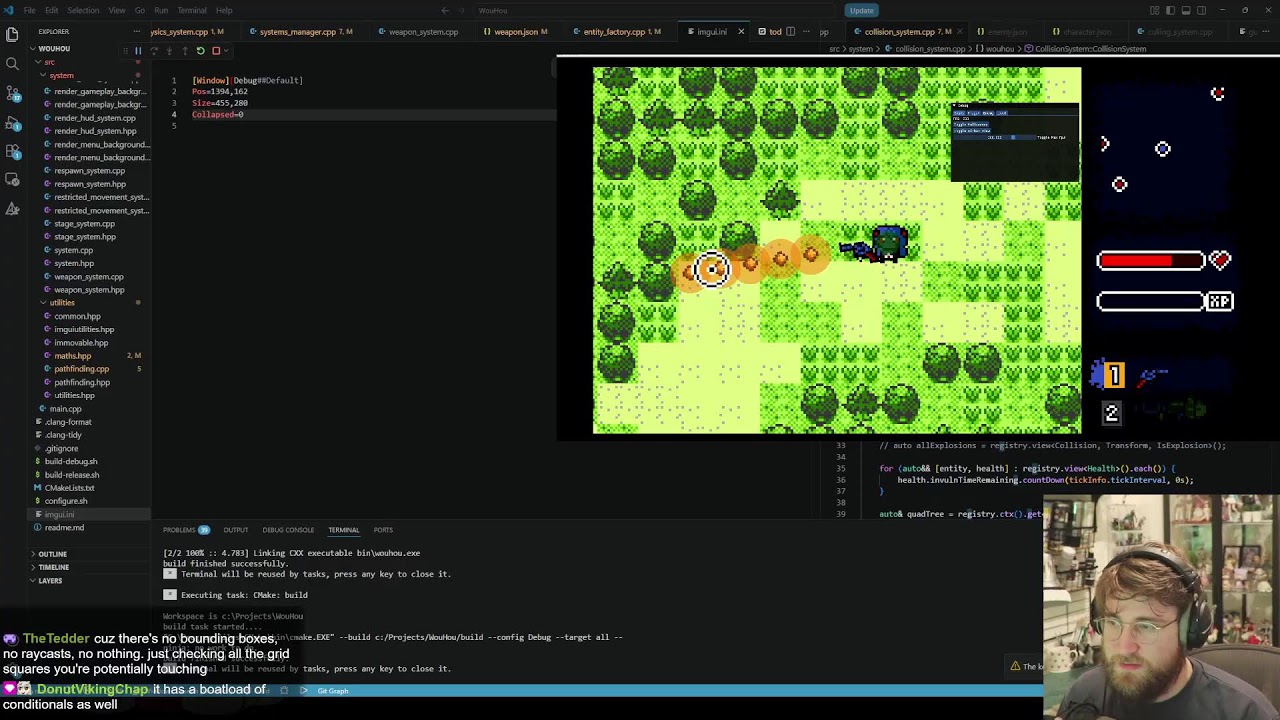Switch to the Output panel tab
The width and height of the screenshot is (1280, 720).
tap(236, 530)
